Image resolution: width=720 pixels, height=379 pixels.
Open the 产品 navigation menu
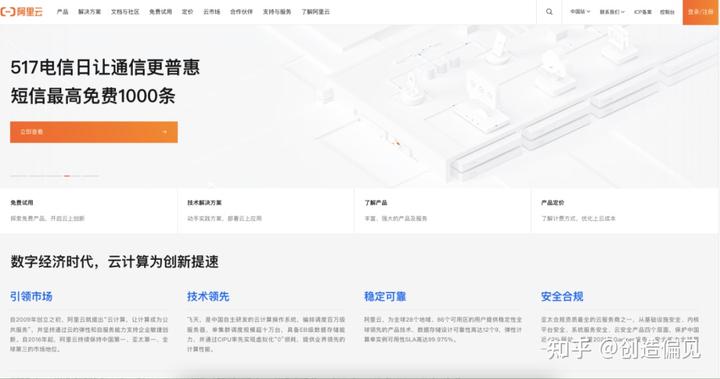[62, 12]
